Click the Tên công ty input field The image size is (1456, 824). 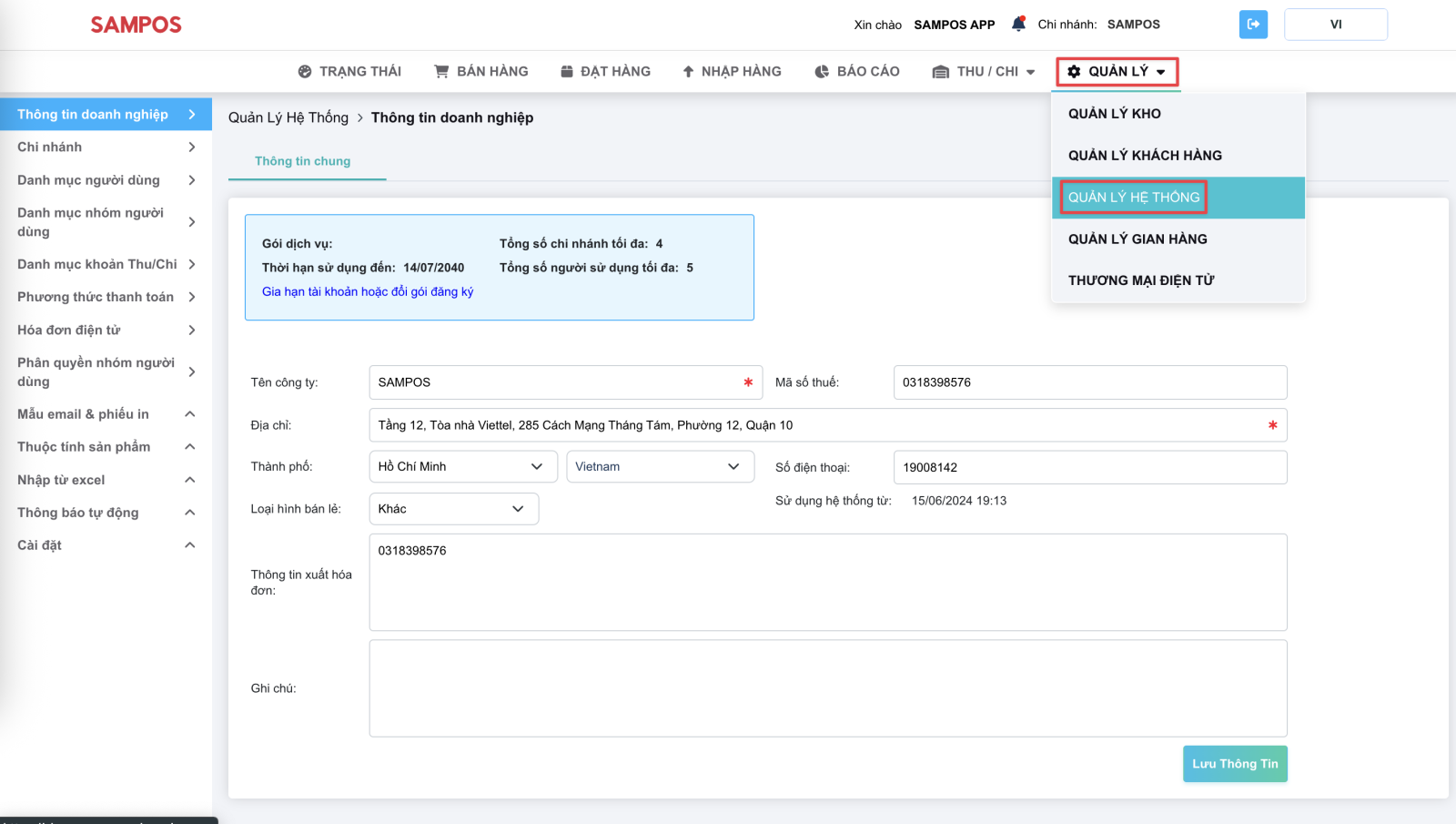click(566, 382)
